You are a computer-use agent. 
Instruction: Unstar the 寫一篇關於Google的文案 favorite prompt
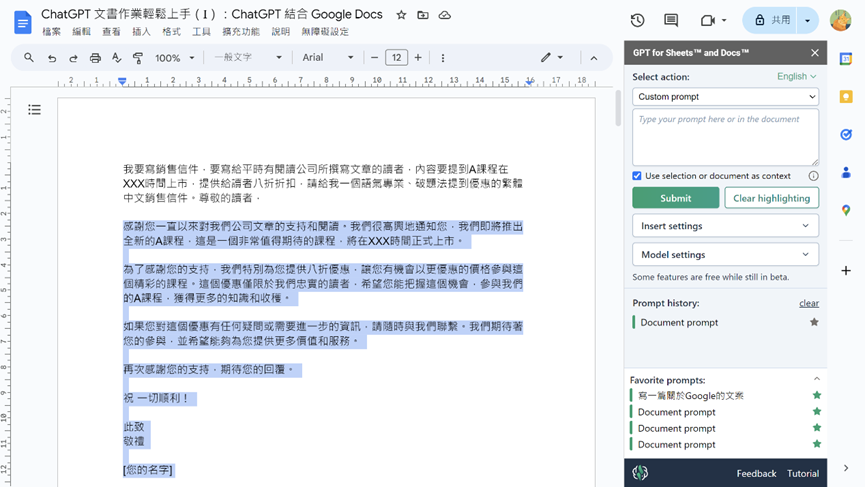pyautogui.click(x=817, y=395)
